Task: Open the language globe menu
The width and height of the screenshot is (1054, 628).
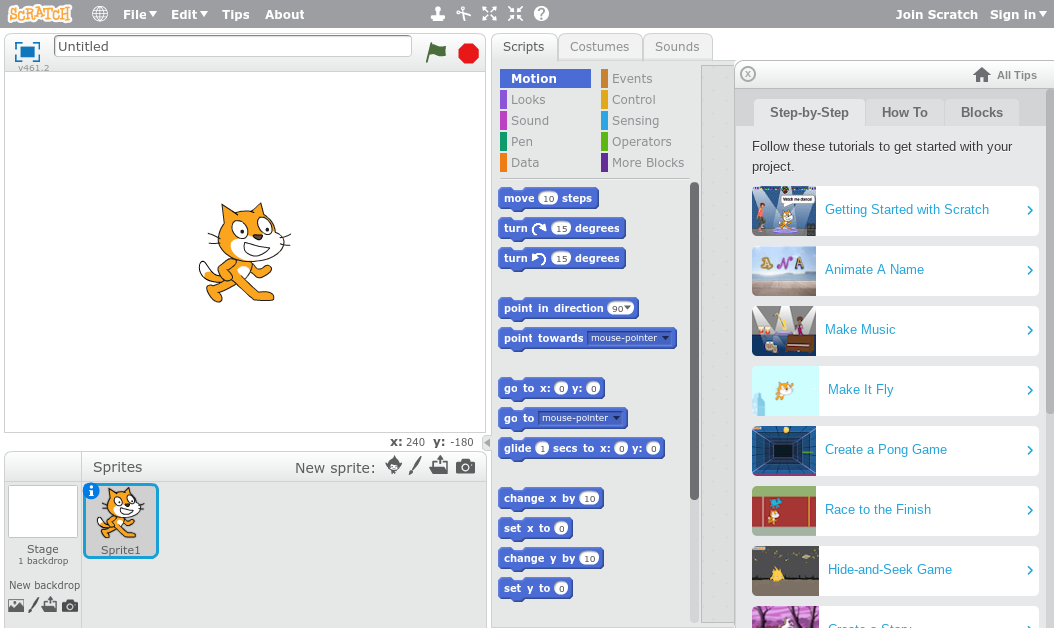Action: click(x=100, y=13)
